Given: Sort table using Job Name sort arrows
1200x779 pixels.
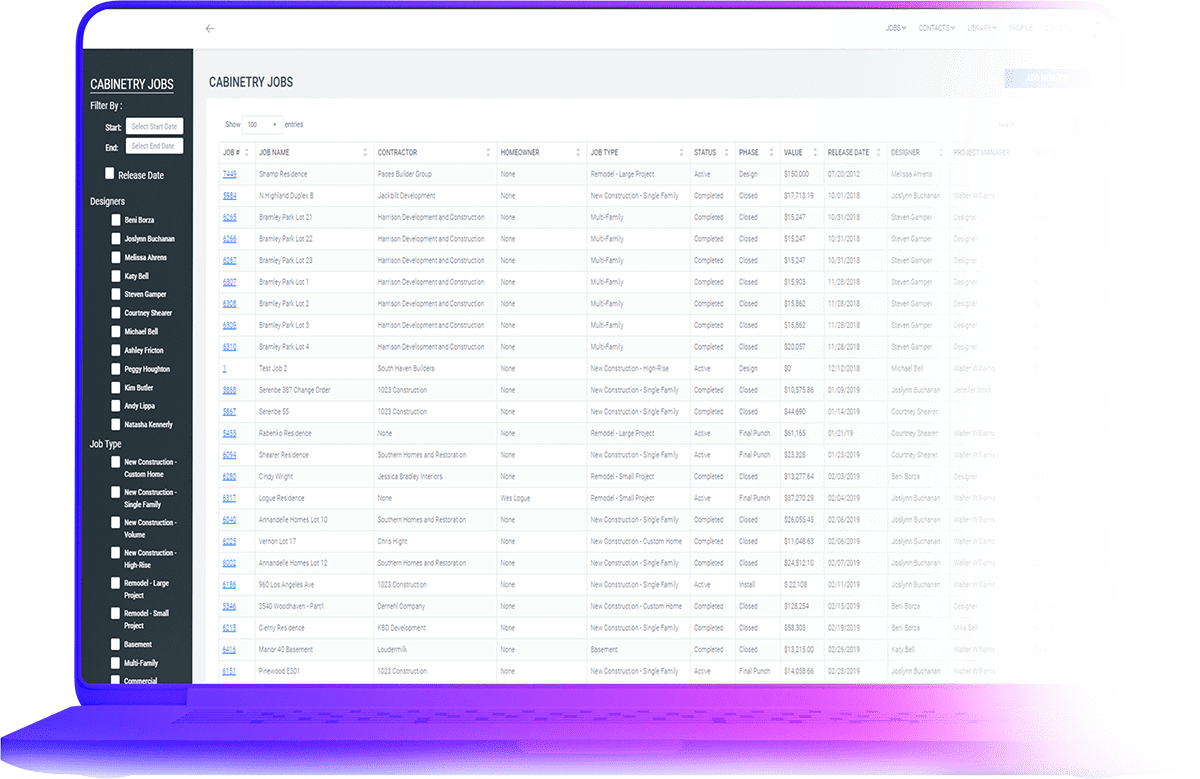Looking at the screenshot, I should (x=365, y=153).
